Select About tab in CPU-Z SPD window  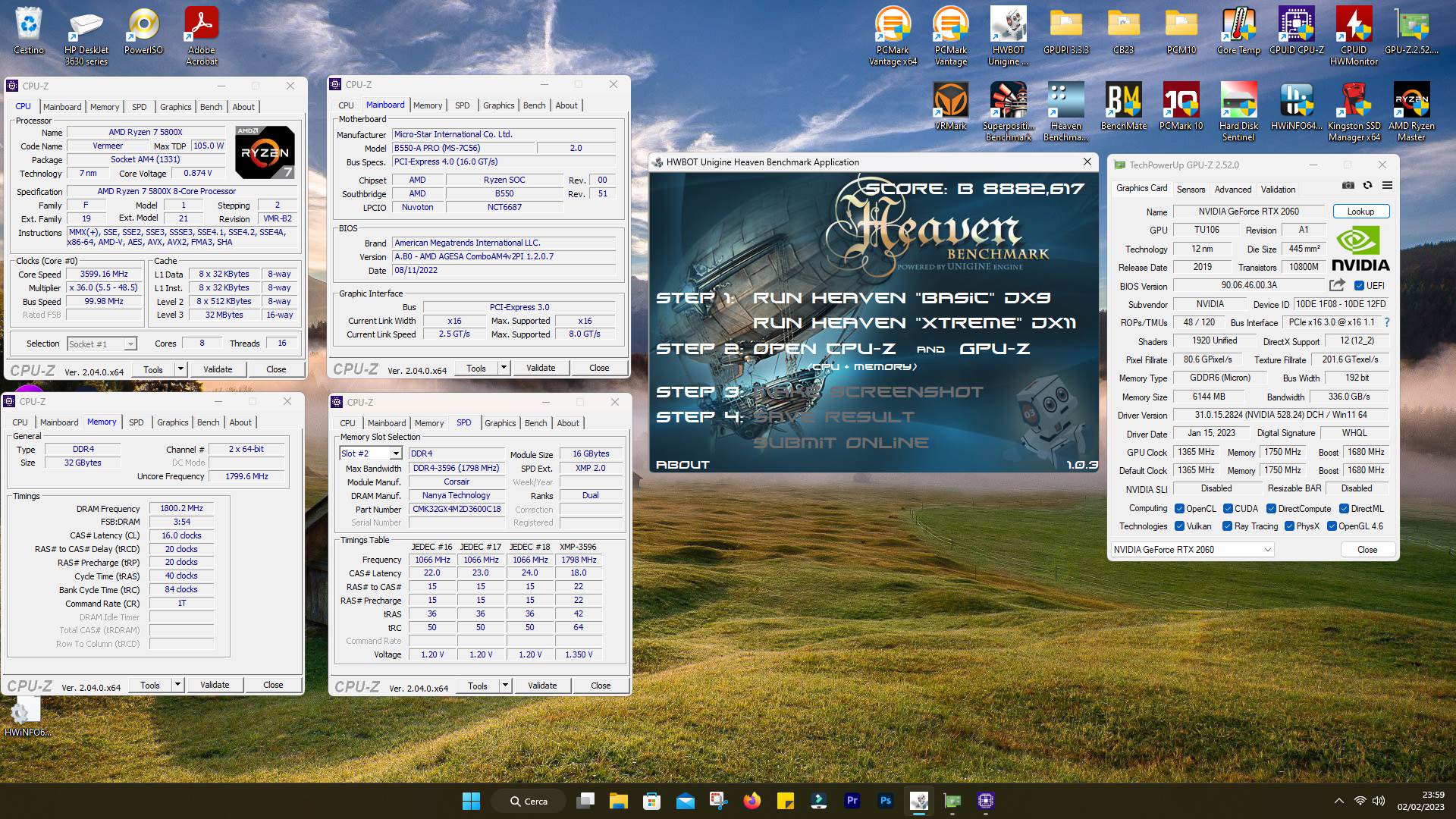568,423
